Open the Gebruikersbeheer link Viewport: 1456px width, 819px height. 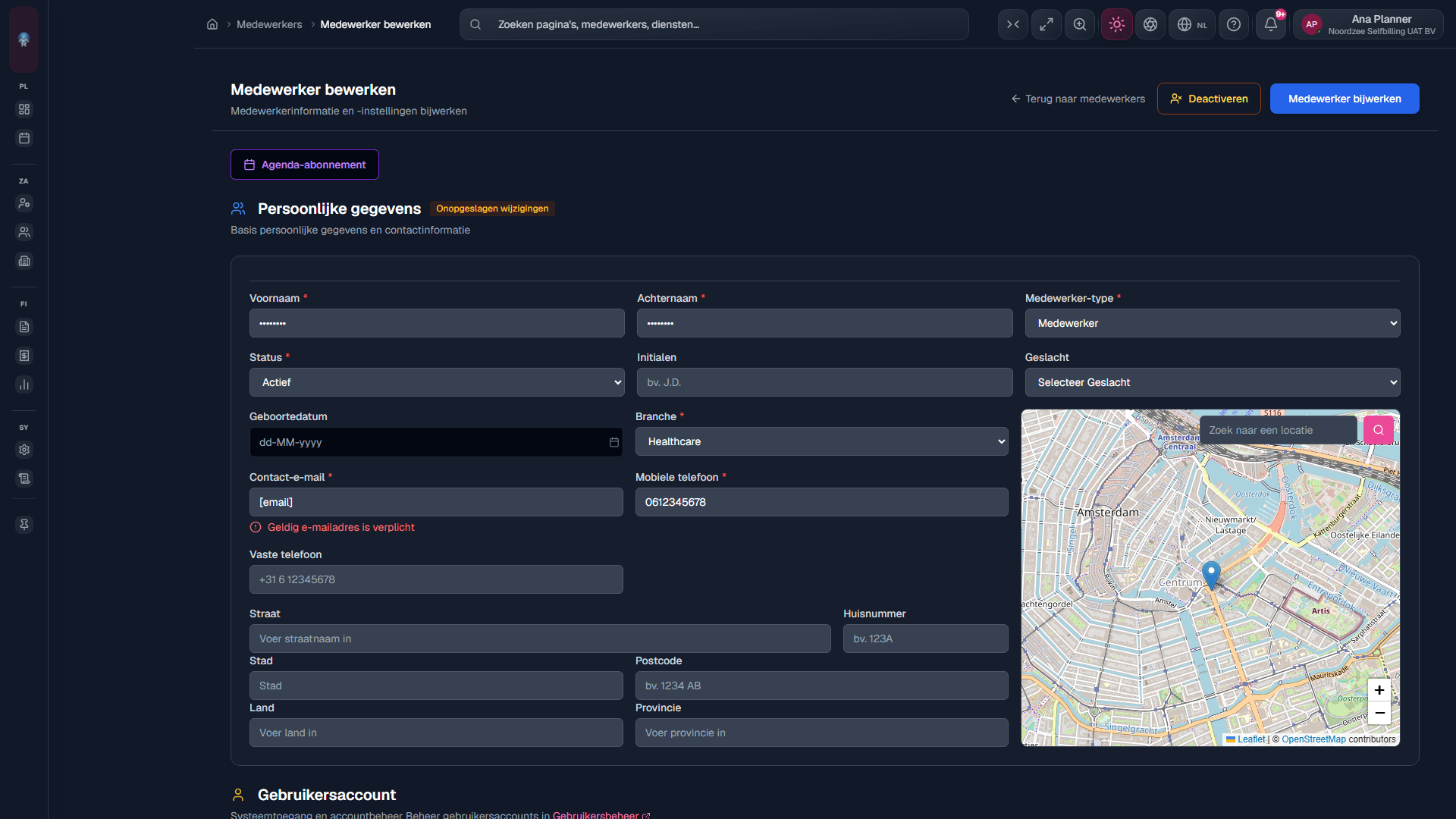[601, 814]
